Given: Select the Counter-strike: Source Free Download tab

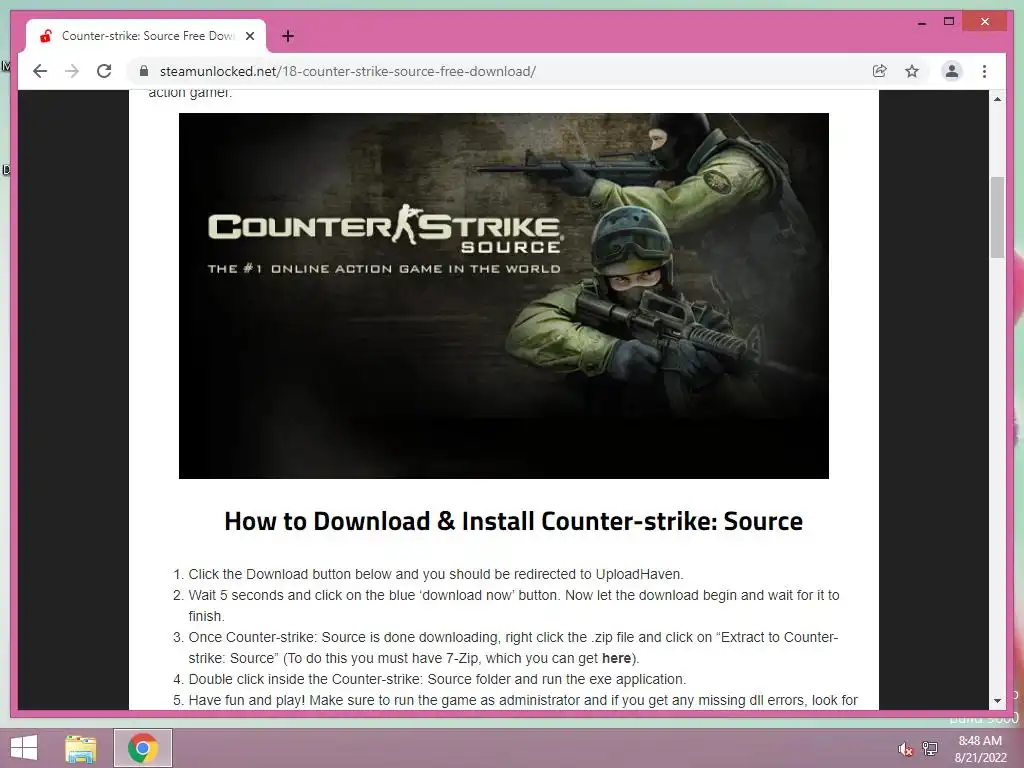Looking at the screenshot, I should click(x=146, y=36).
